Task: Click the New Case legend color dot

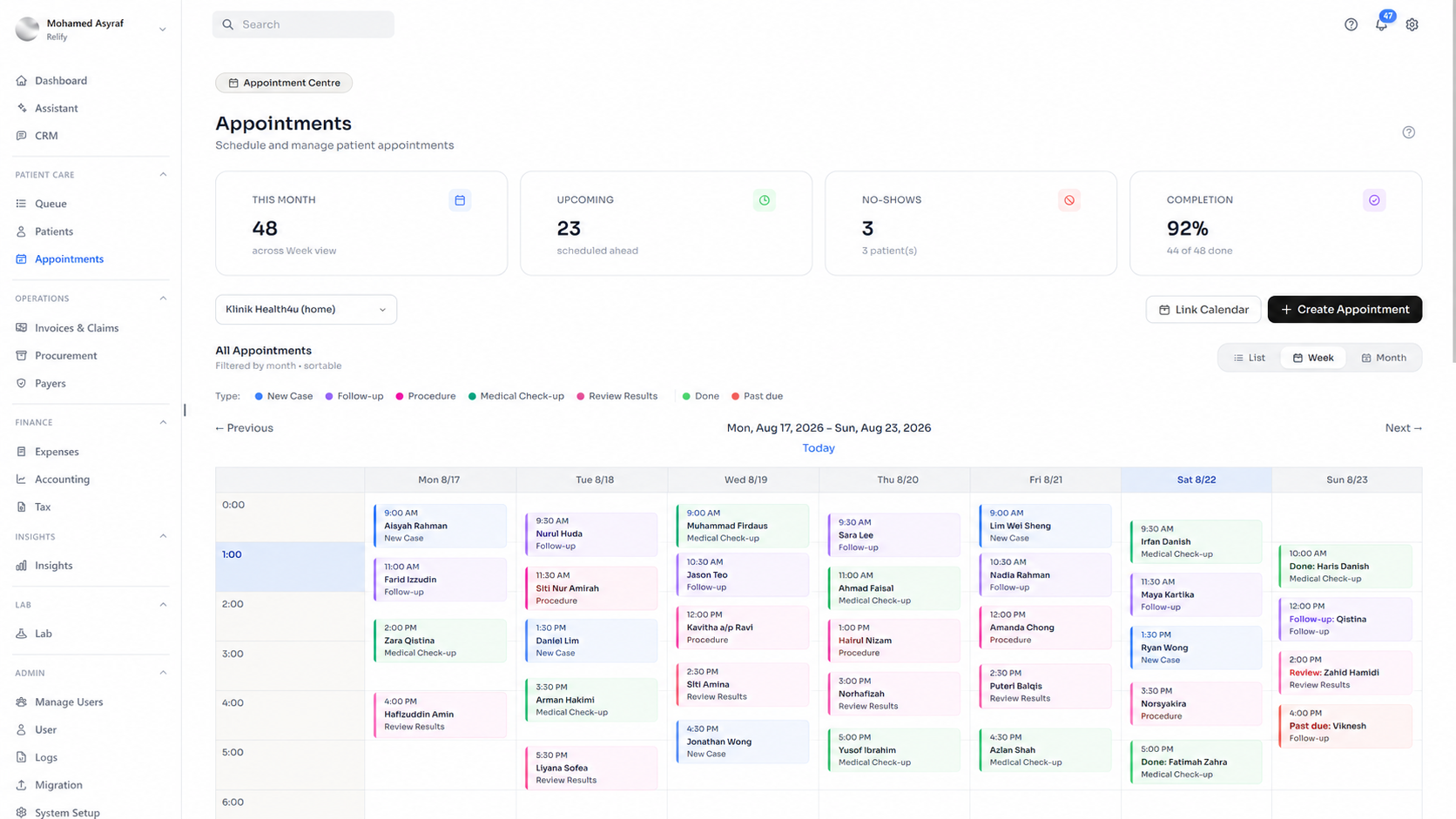Action: click(259, 396)
